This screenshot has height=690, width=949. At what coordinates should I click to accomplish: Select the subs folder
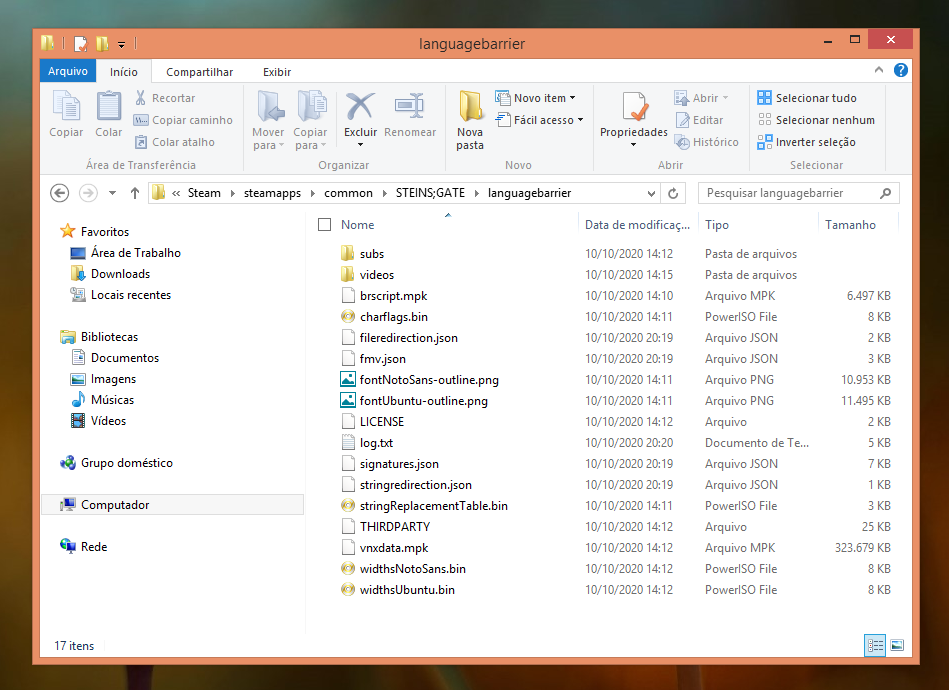point(363,254)
